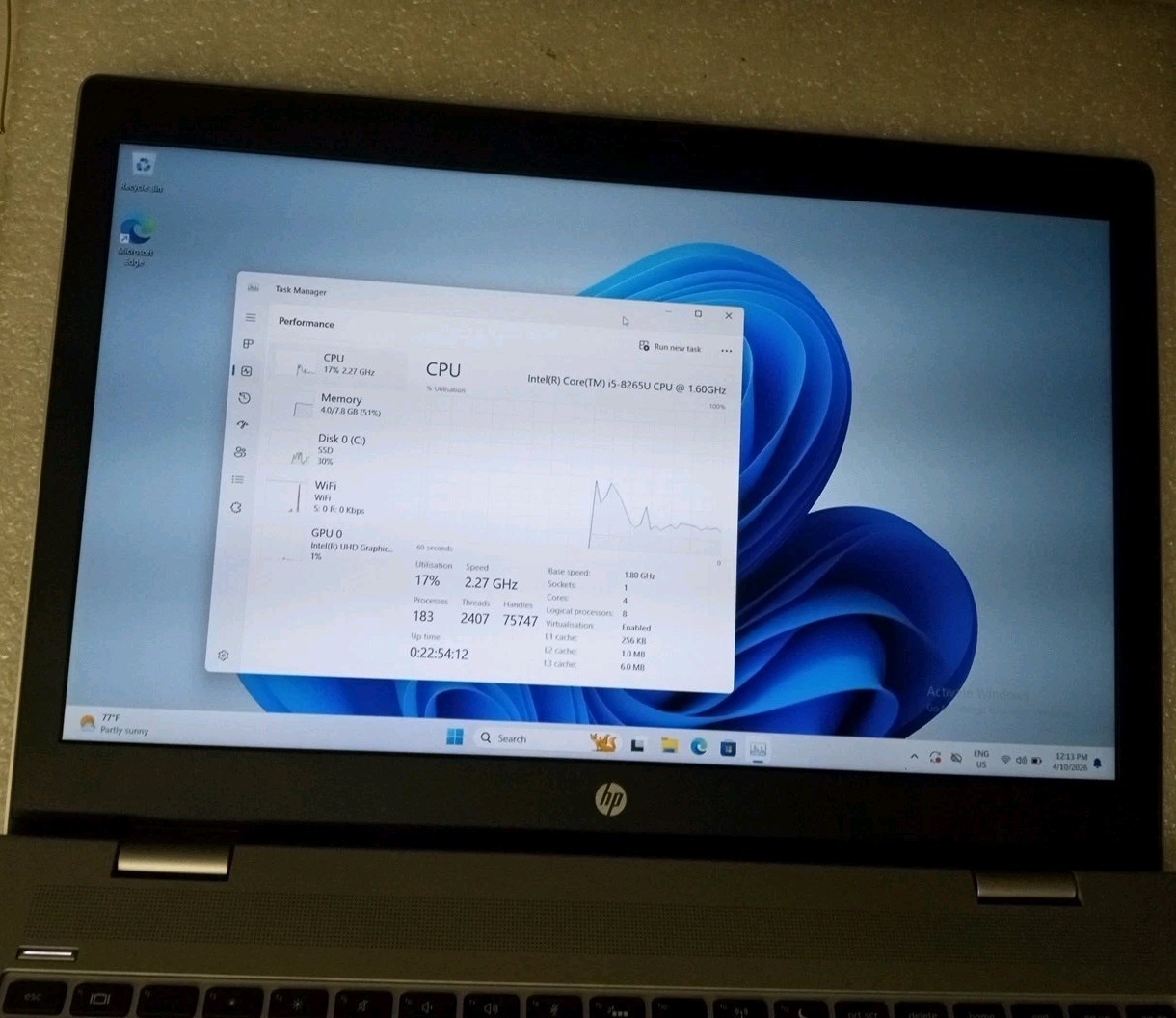Open the Services page in the sidebar
Image resolution: width=1176 pixels, height=1018 pixels.
point(236,507)
